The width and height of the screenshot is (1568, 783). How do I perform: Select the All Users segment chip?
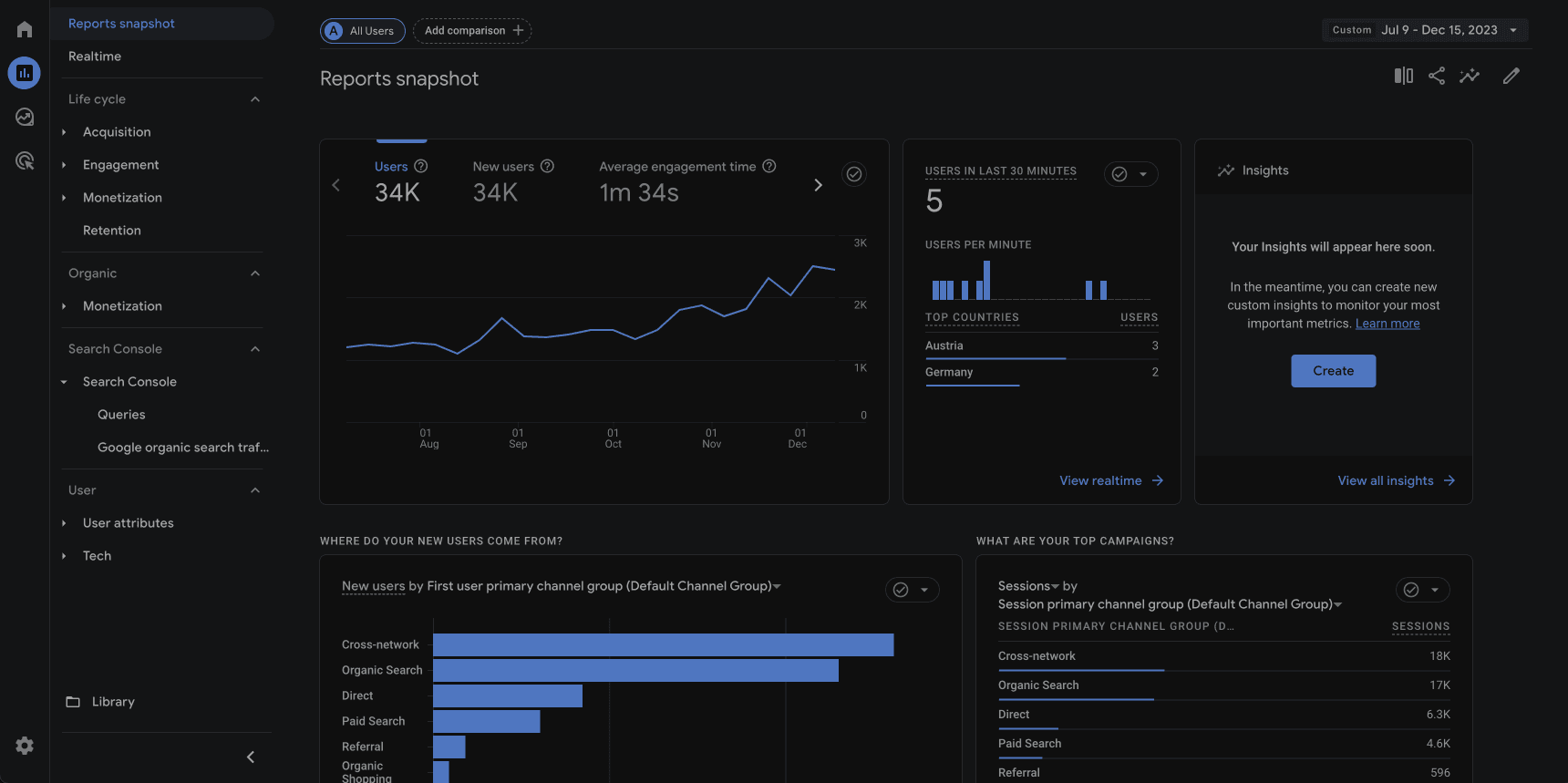(x=363, y=31)
